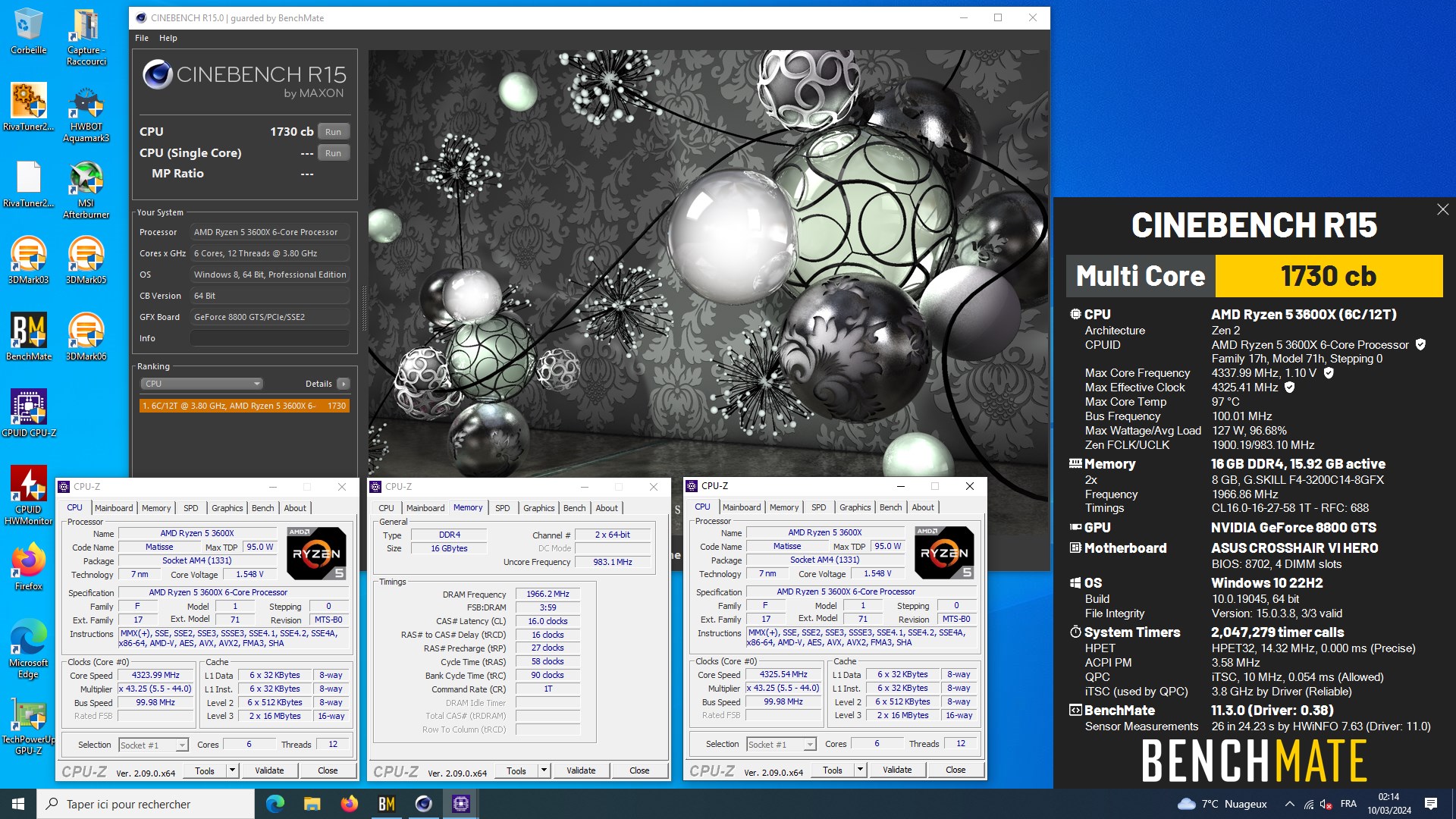Select Bench tab in right CPU-Z
The image size is (1456, 819).
pos(890,507)
